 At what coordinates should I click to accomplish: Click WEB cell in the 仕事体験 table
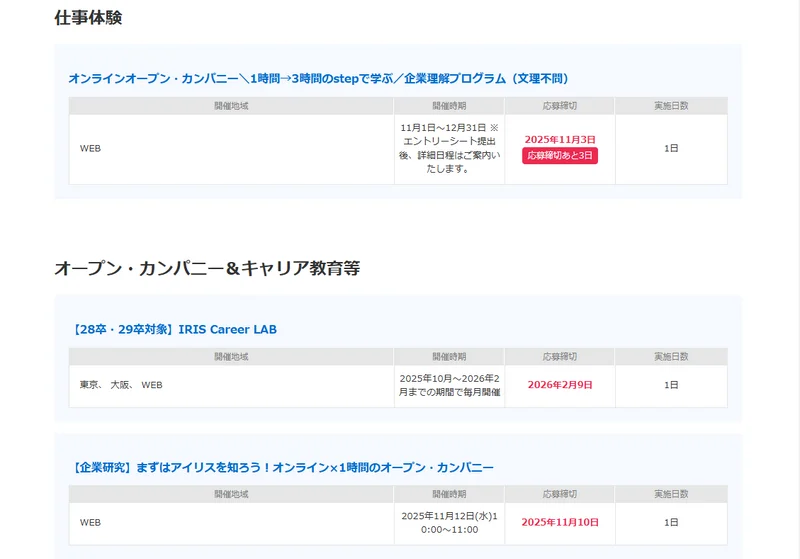(91, 148)
